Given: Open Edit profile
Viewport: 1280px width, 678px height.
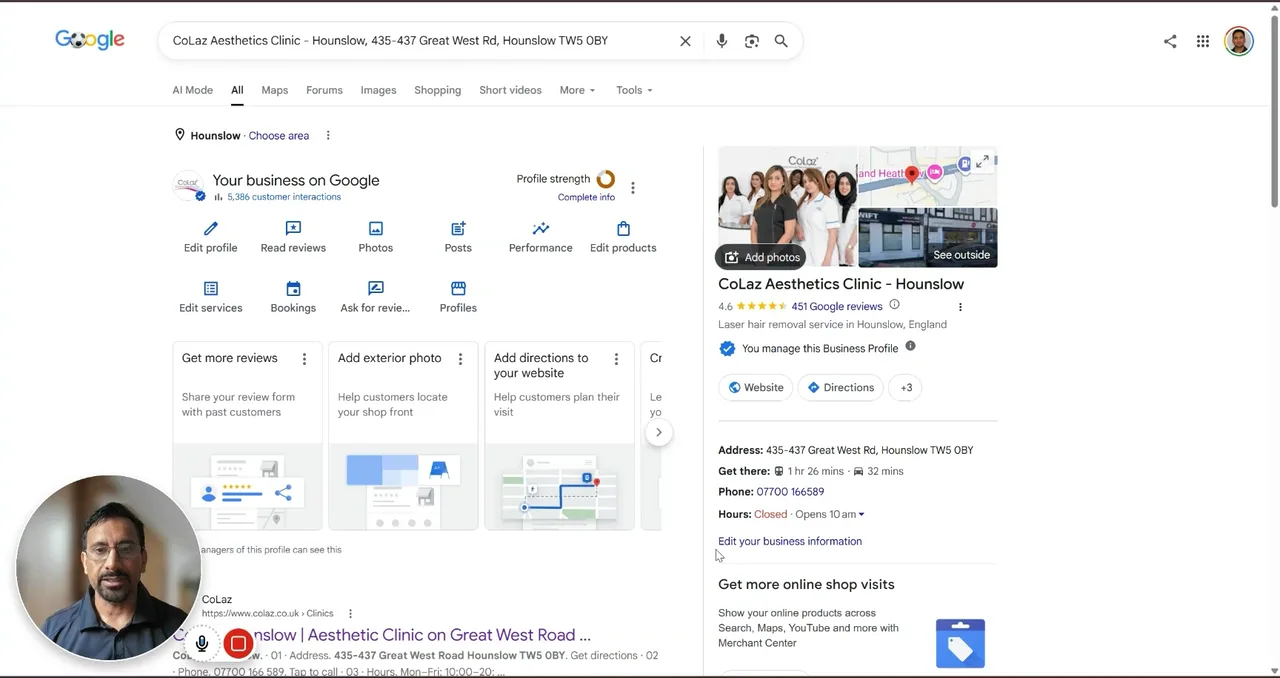Looking at the screenshot, I should pyautogui.click(x=211, y=238).
